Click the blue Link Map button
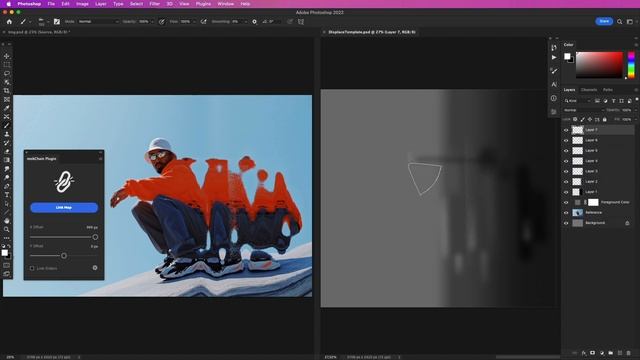640x360 pixels. (64, 208)
